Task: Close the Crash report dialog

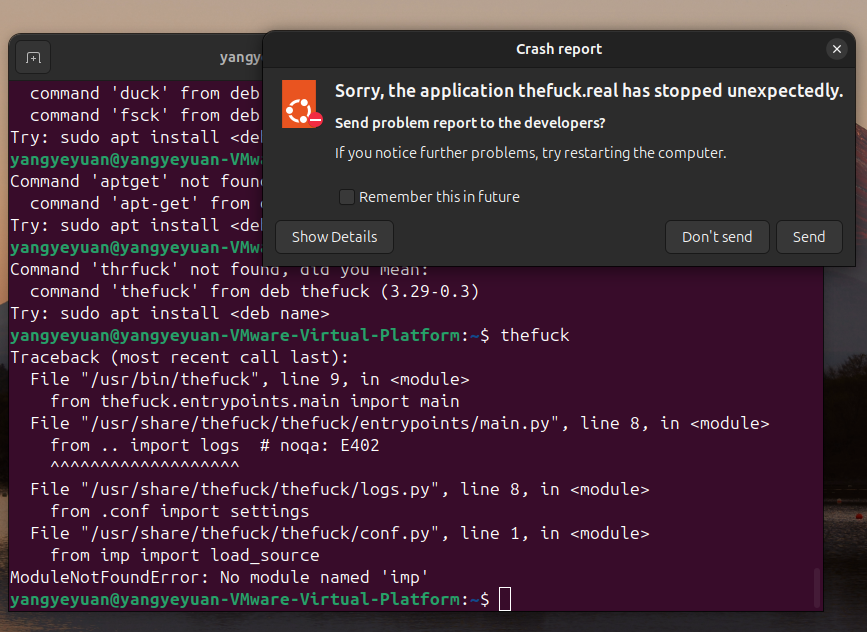Action: pos(837,49)
